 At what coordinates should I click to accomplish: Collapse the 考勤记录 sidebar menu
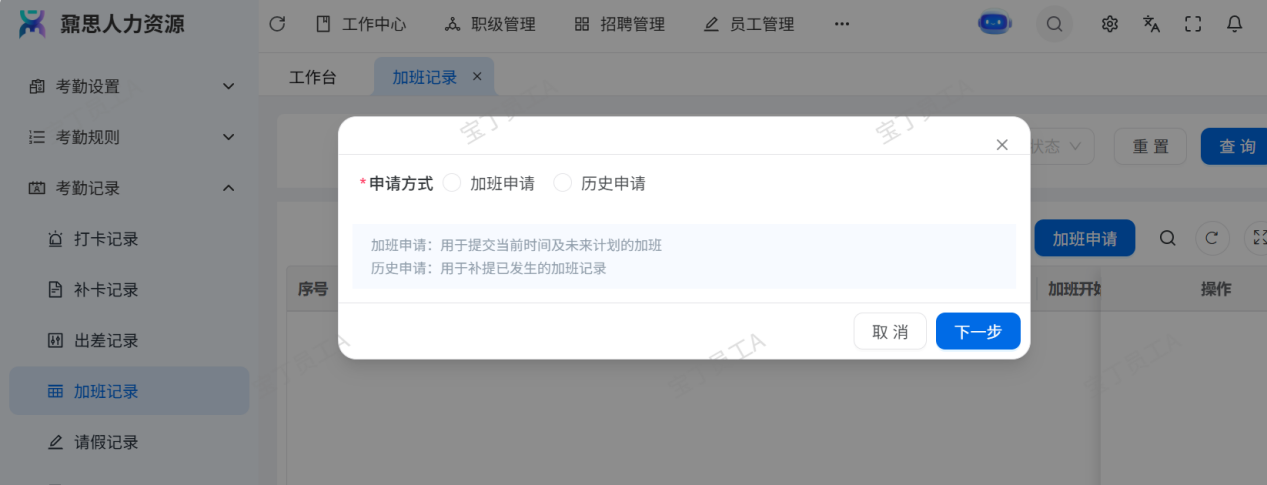pos(129,188)
